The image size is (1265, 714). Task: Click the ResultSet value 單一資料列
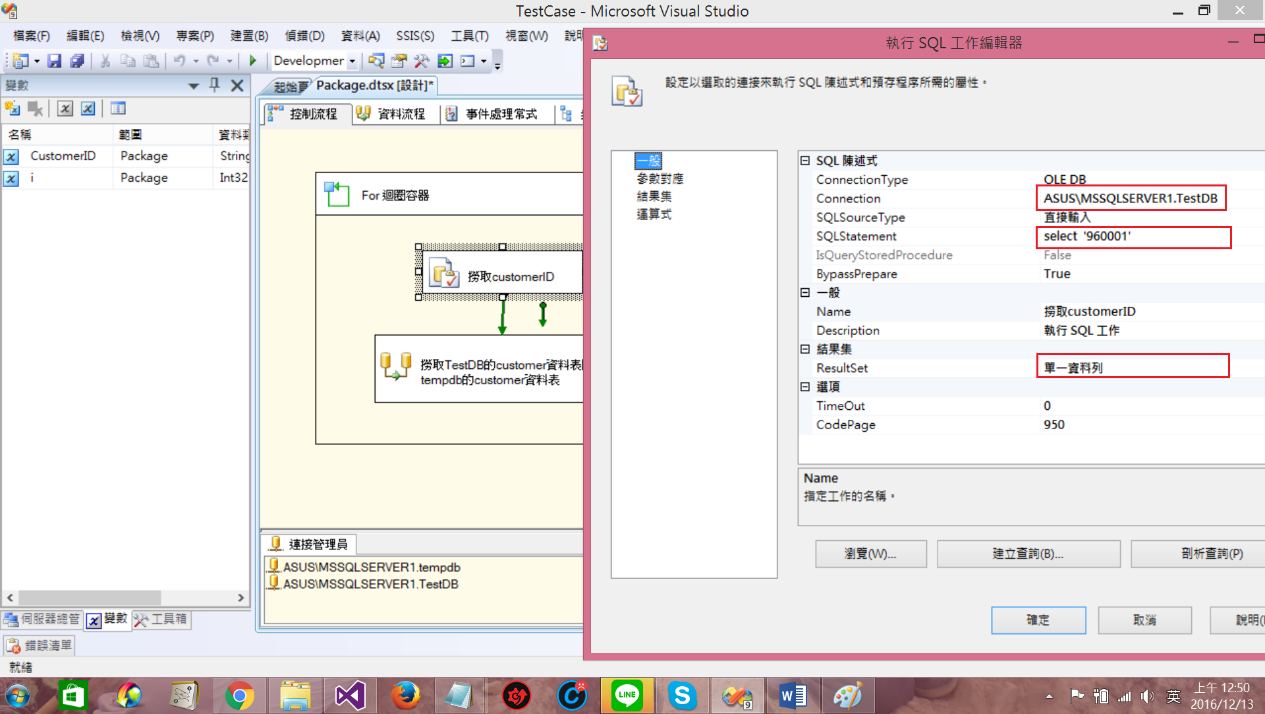coord(1132,366)
